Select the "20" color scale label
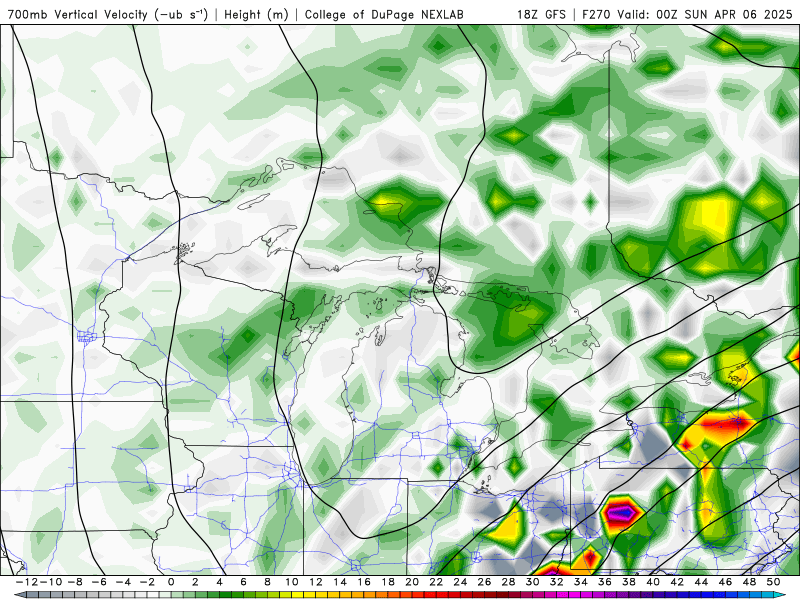The width and height of the screenshot is (800, 600). (412, 582)
